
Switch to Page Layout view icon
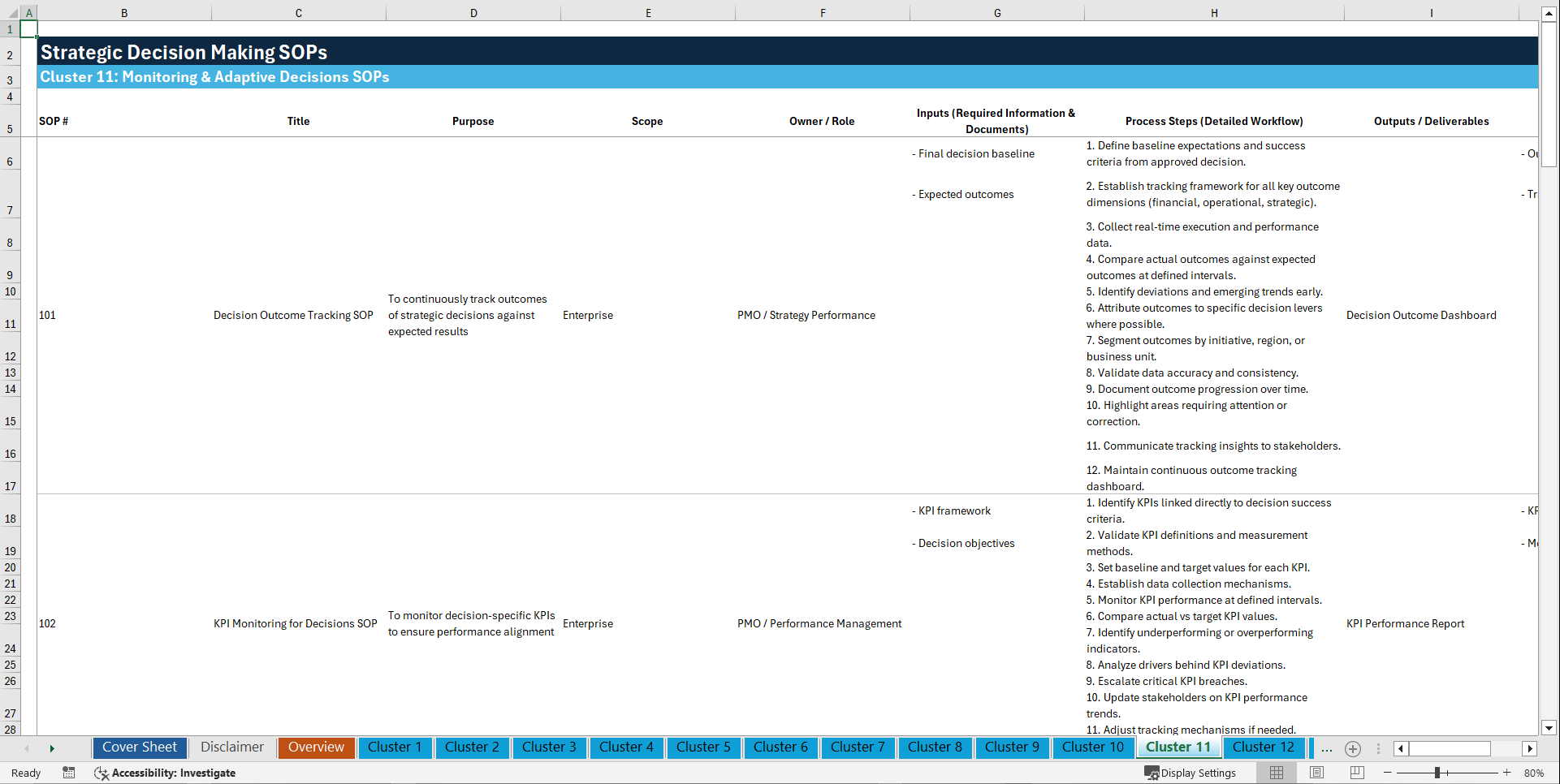point(1317,773)
